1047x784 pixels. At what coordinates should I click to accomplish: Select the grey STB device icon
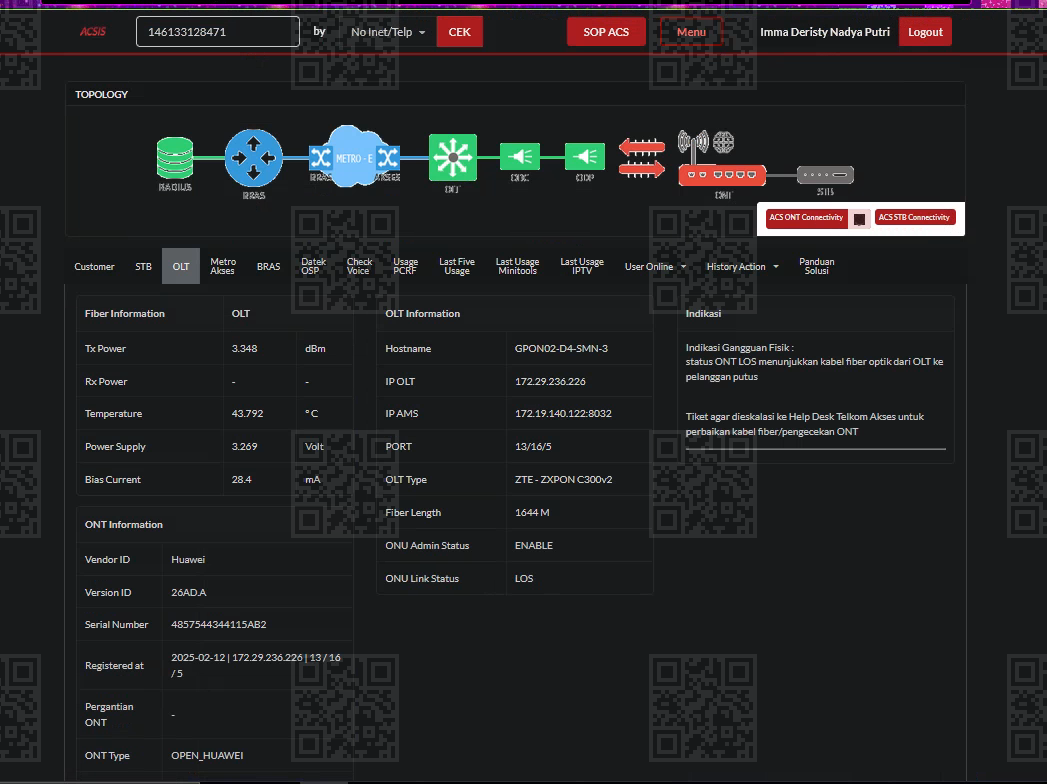click(x=825, y=175)
